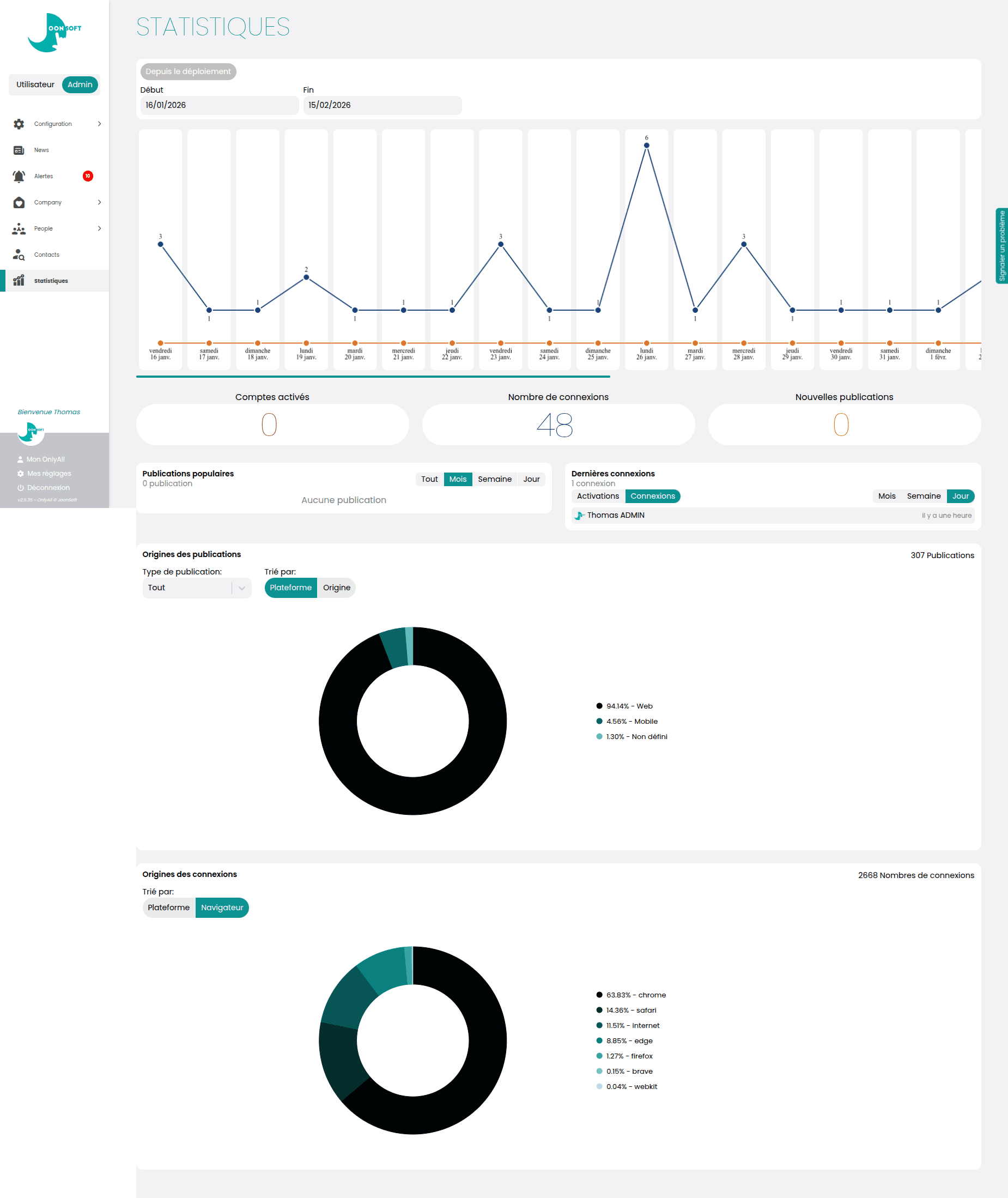Click the Alertes bell icon
The height and width of the screenshot is (1198, 1008).
[x=19, y=177]
